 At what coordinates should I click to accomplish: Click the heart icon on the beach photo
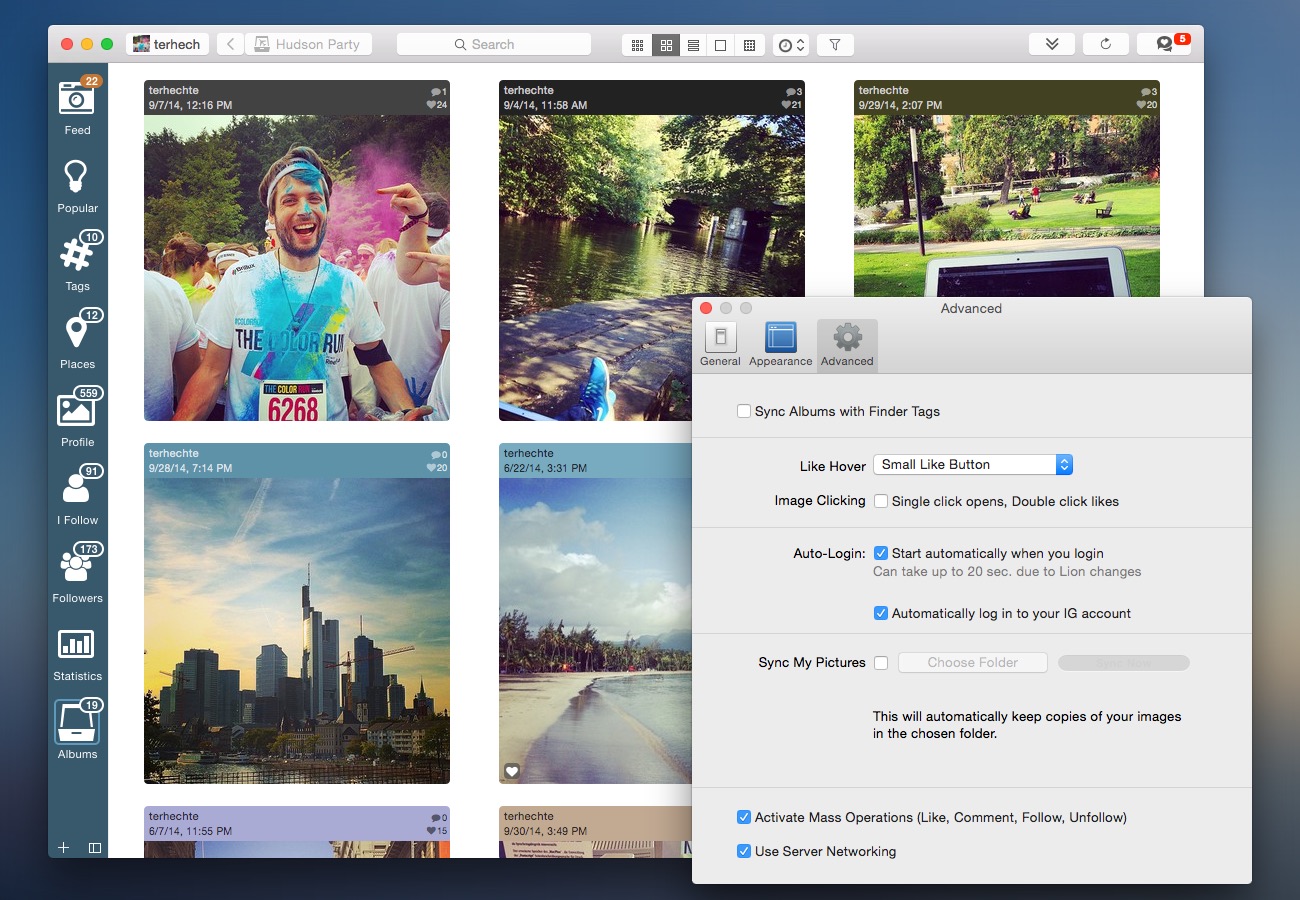[x=512, y=771]
